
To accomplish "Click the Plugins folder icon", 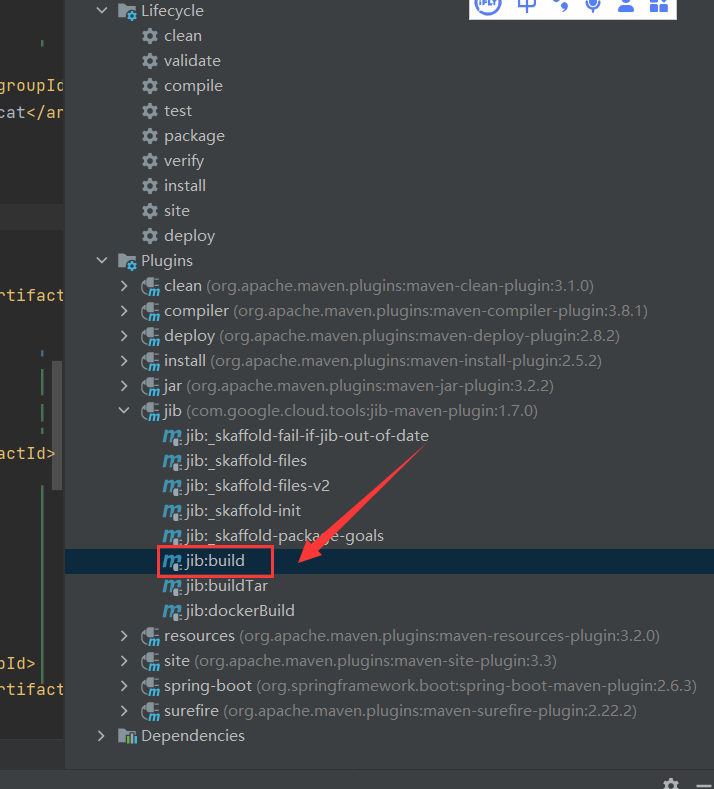I will point(127,261).
